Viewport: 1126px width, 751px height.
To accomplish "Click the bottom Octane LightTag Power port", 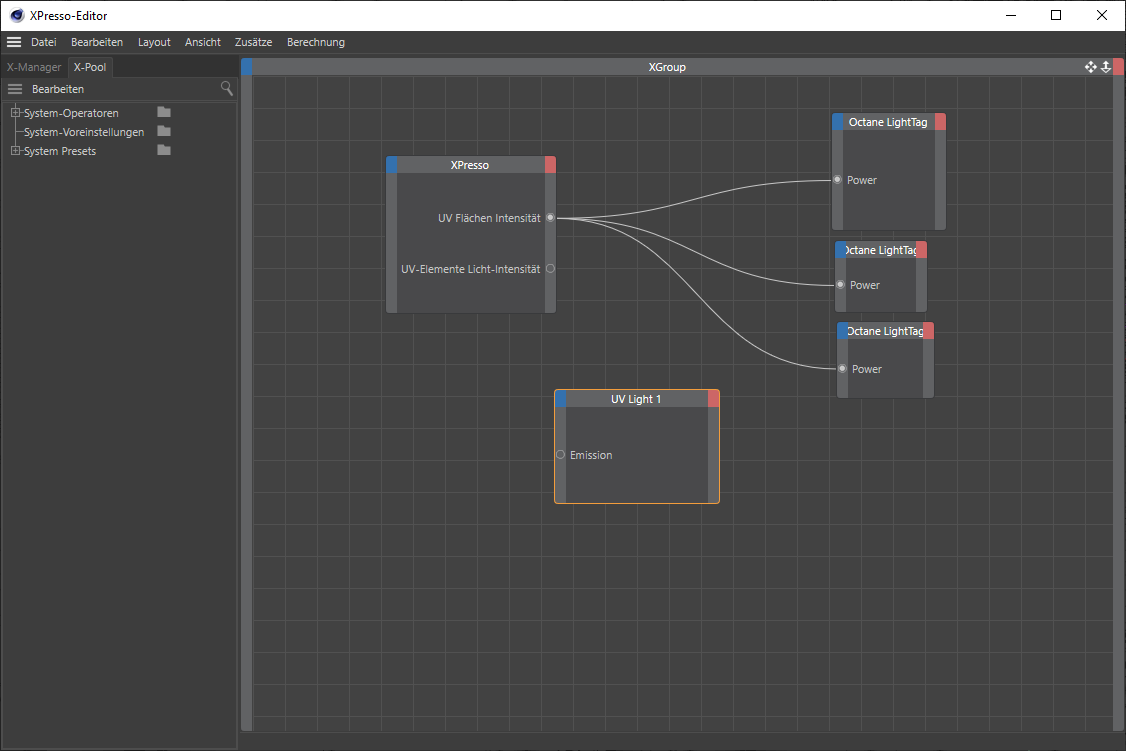I will (842, 368).
